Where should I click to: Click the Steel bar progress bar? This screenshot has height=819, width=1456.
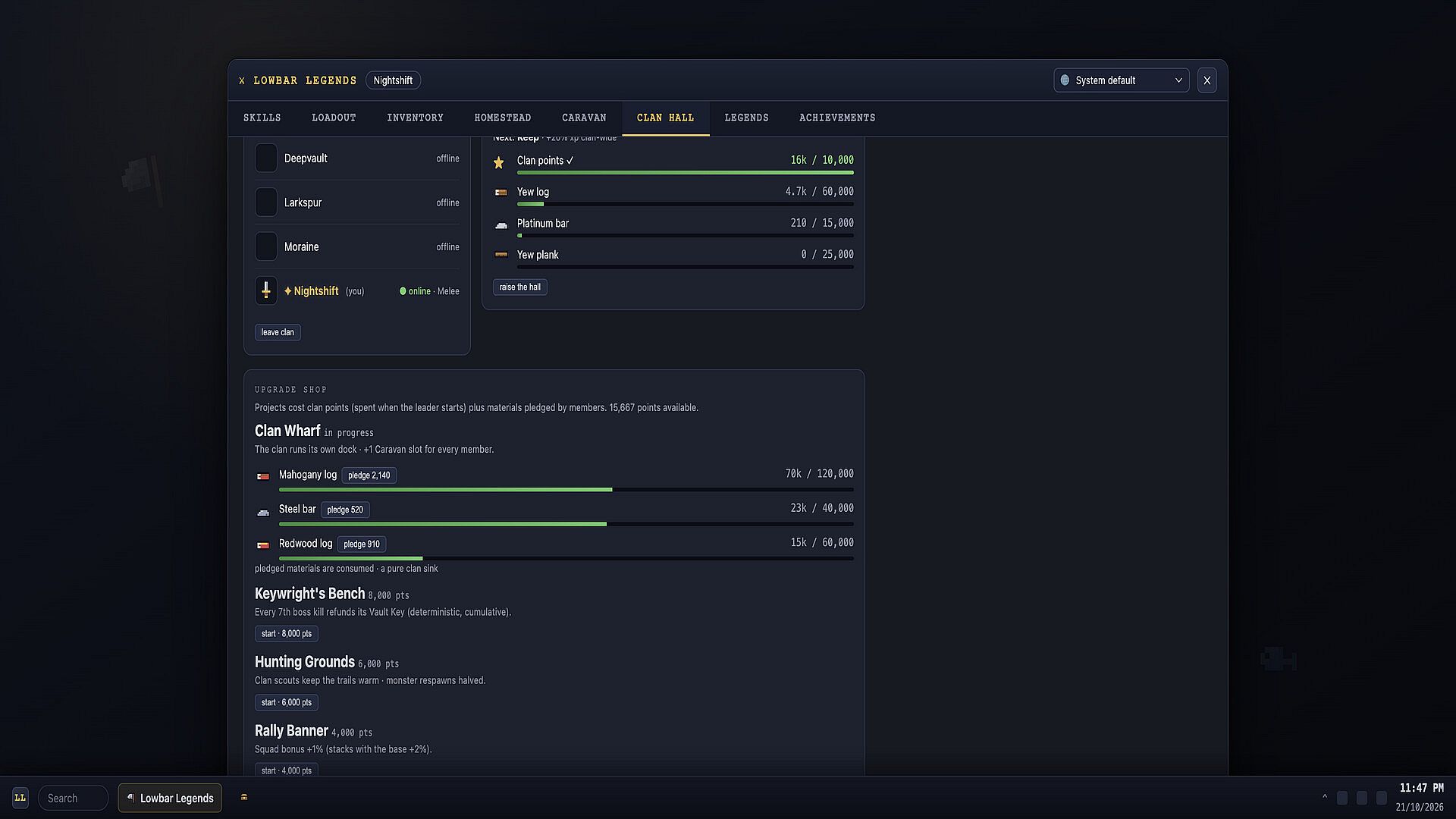[x=566, y=524]
